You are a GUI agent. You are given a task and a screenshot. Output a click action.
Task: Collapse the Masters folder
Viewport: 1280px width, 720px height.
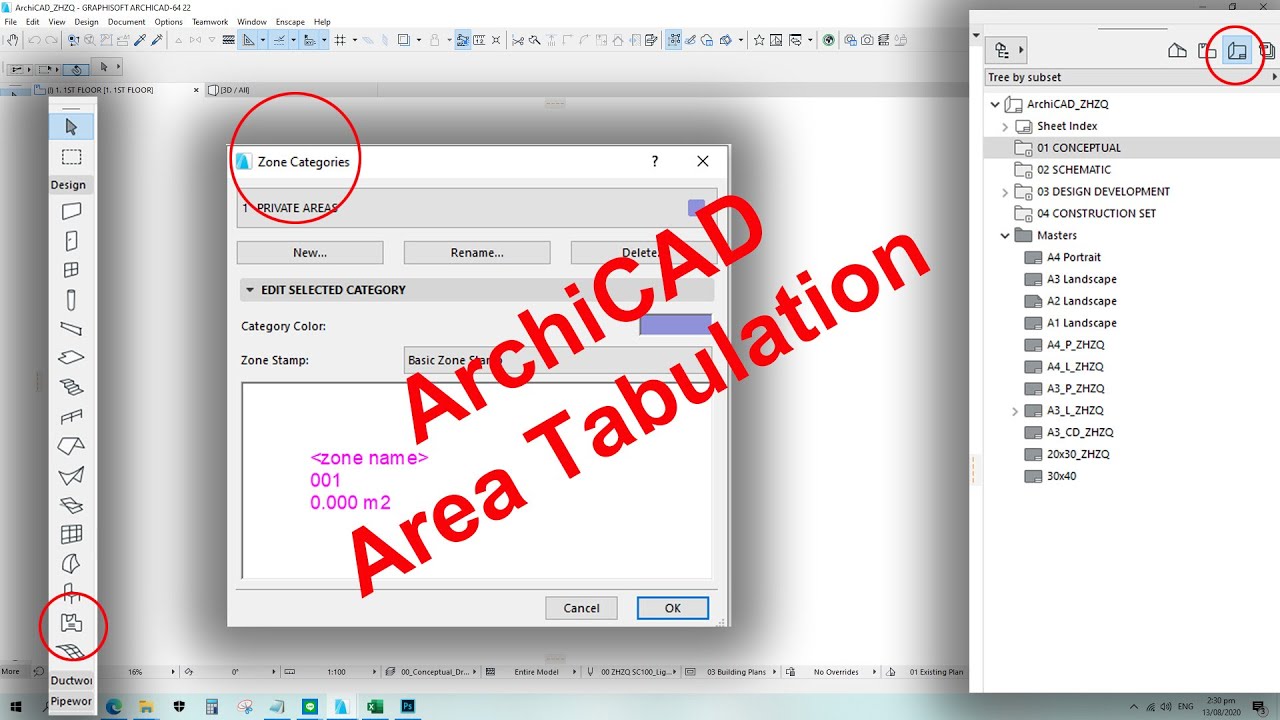[x=1005, y=236]
